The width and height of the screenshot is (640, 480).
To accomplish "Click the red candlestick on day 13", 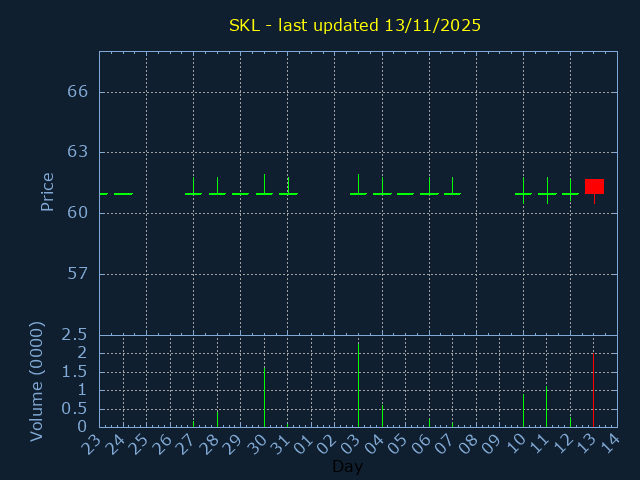I will (x=594, y=186).
